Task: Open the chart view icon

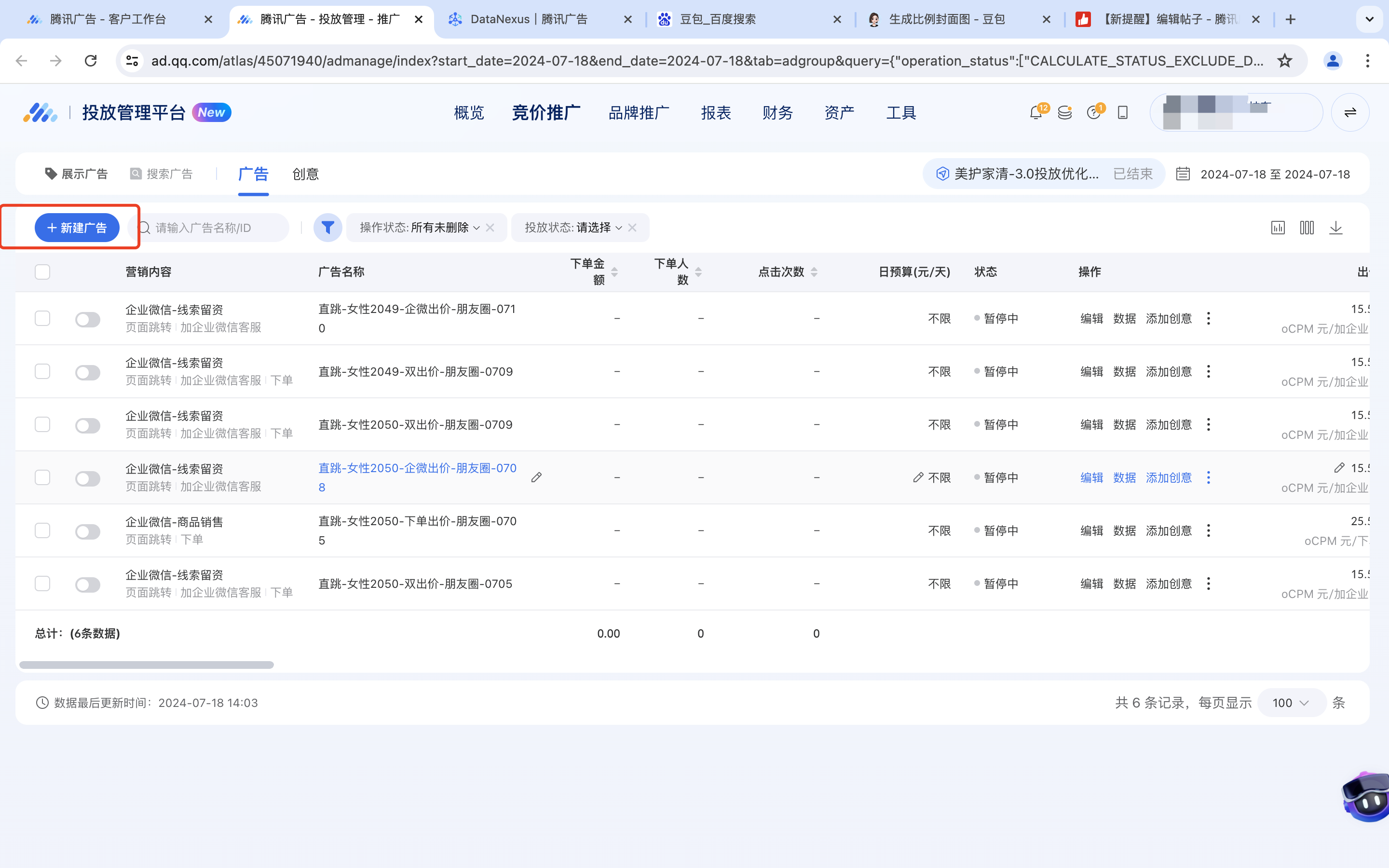Action: pyautogui.click(x=1278, y=228)
